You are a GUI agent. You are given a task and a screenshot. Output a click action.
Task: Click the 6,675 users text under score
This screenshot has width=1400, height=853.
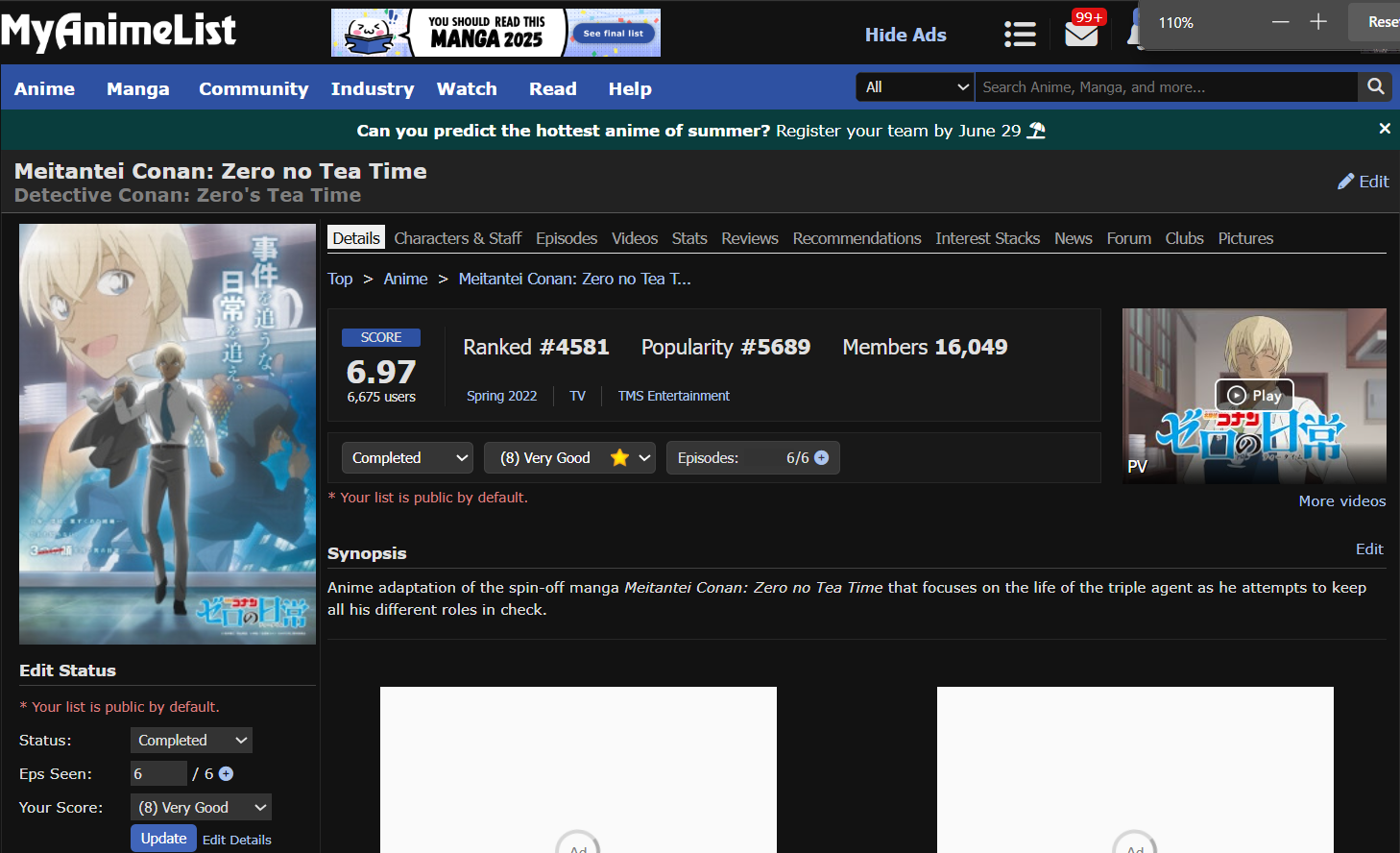(381, 397)
